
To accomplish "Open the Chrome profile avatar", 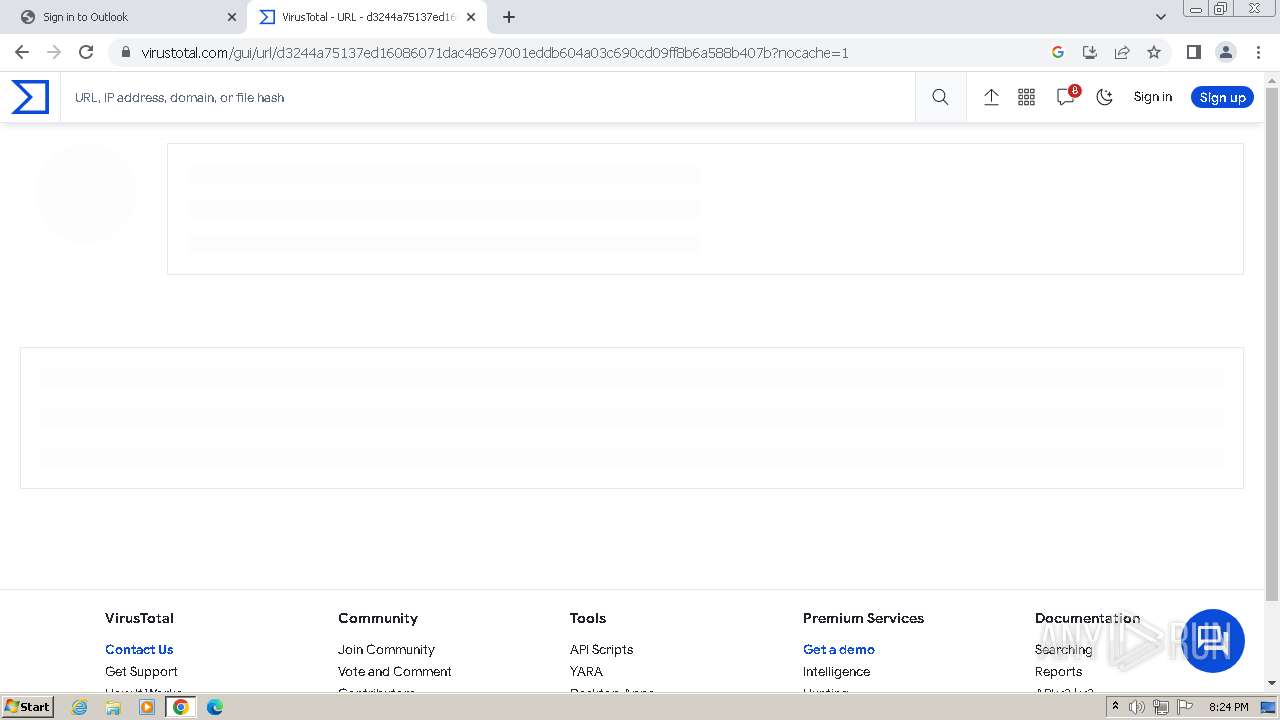I will [1225, 52].
